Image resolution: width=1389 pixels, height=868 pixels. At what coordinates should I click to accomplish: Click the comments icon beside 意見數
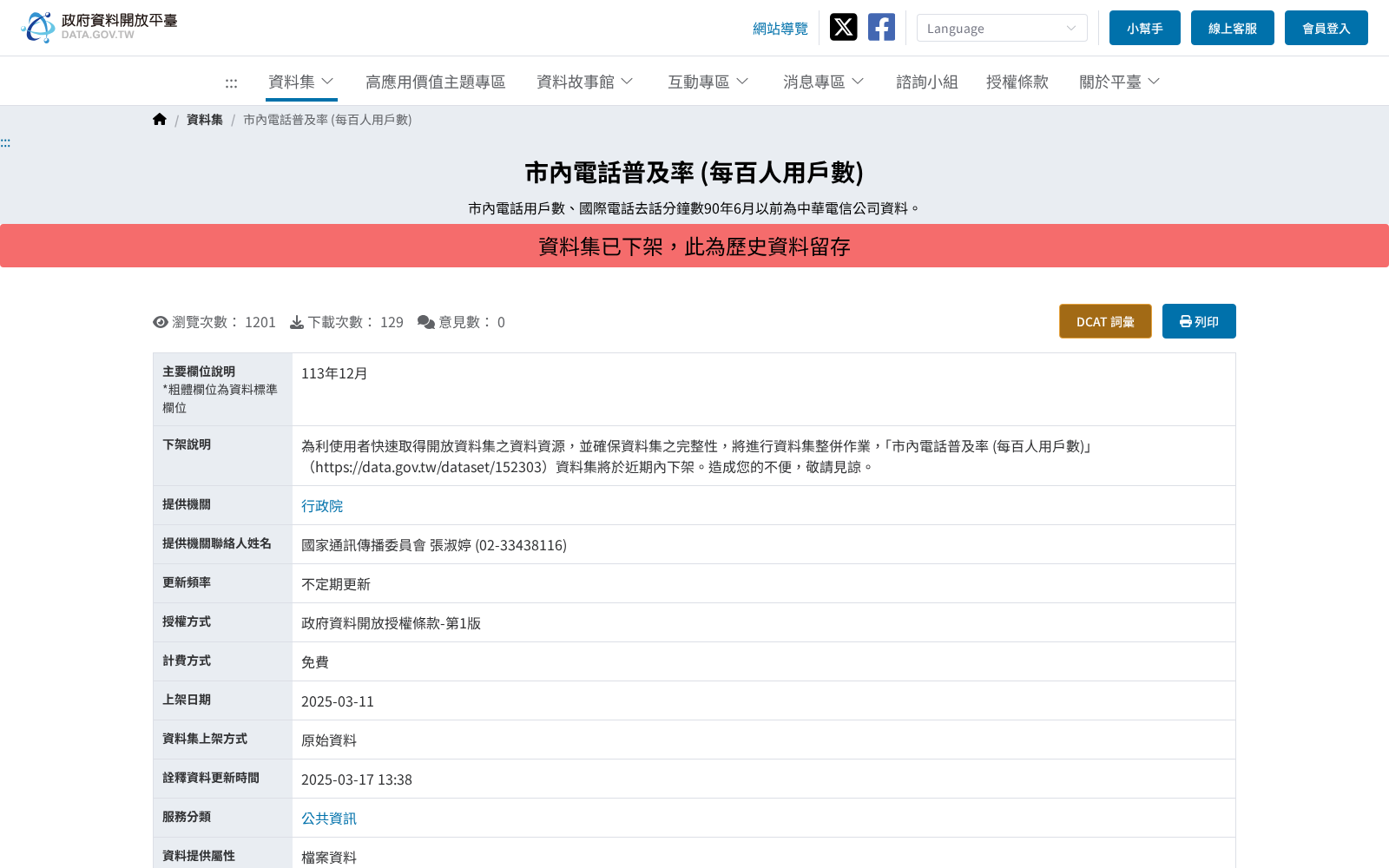426,322
